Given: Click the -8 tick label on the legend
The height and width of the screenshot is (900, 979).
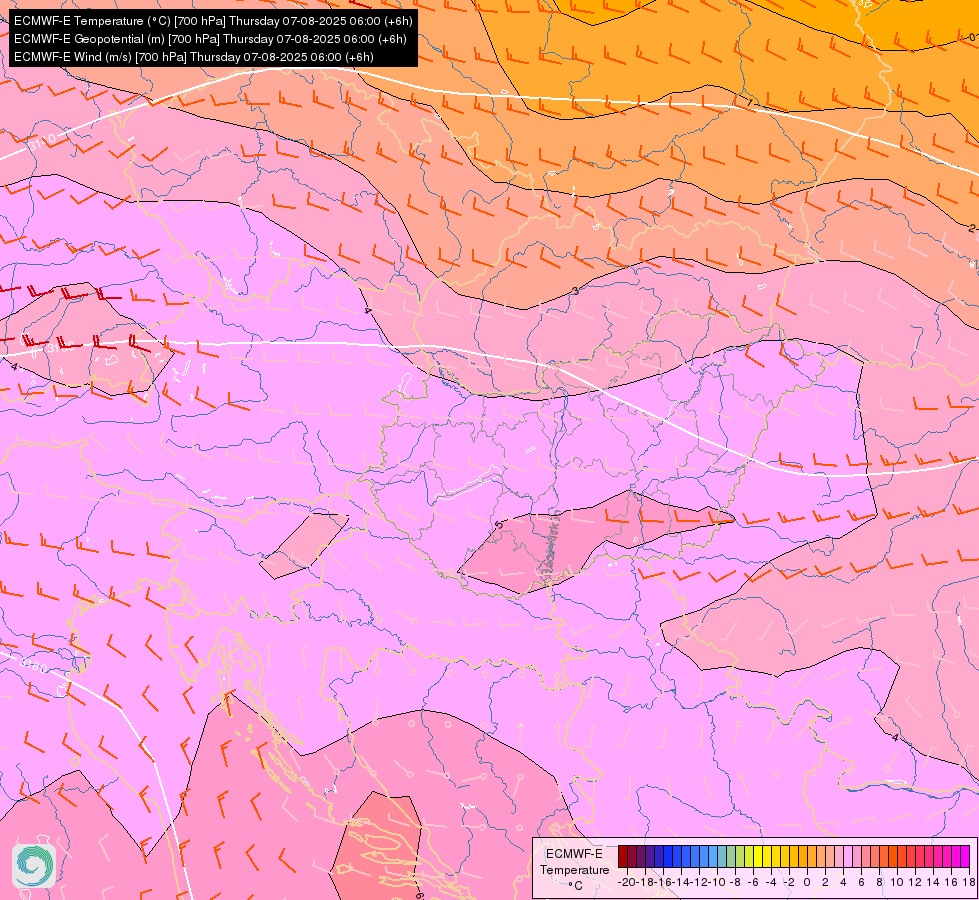Looking at the screenshot, I should point(734,882).
